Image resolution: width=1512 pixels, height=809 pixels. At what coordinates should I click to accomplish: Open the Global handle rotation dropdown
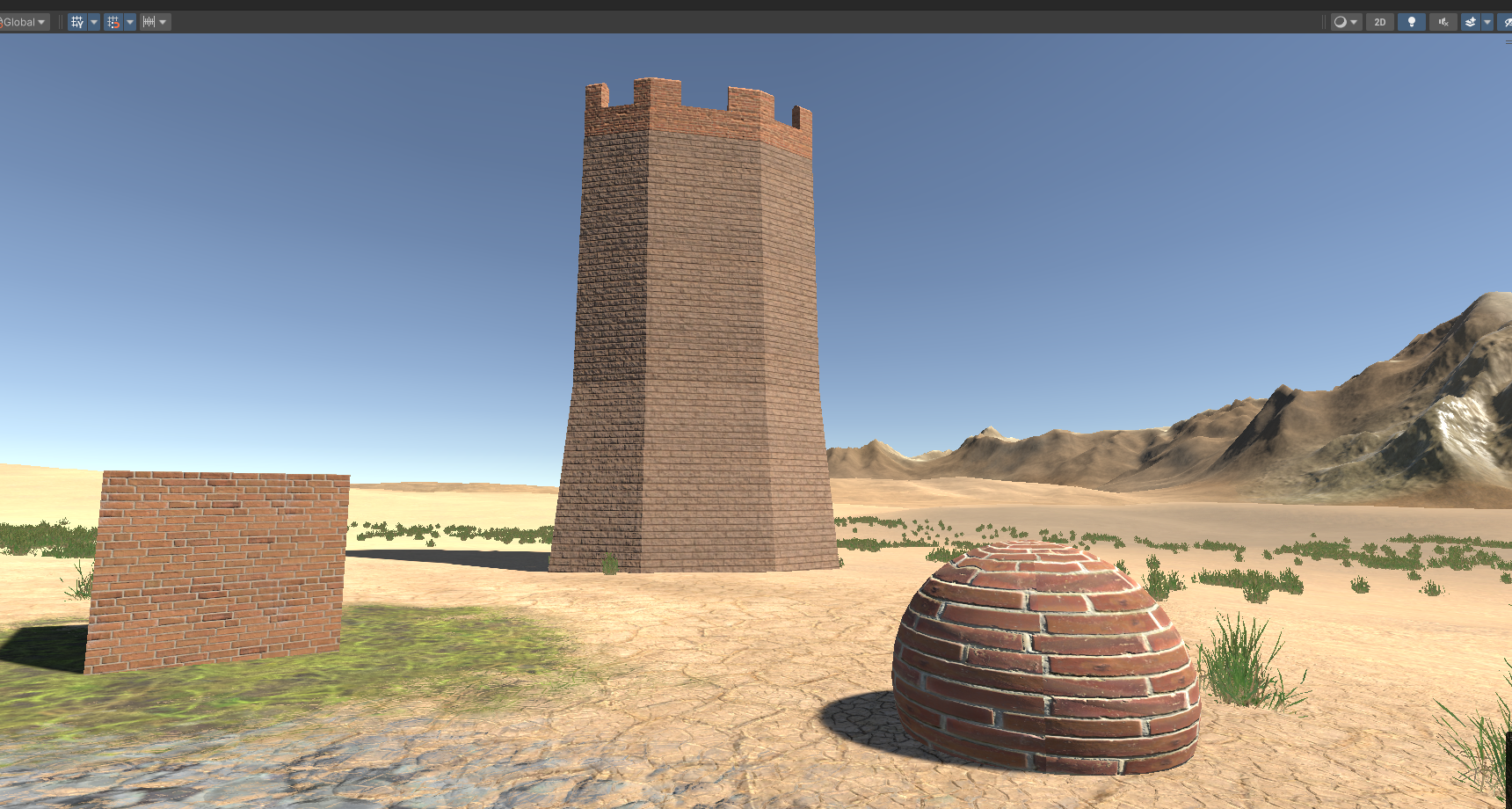point(23,22)
